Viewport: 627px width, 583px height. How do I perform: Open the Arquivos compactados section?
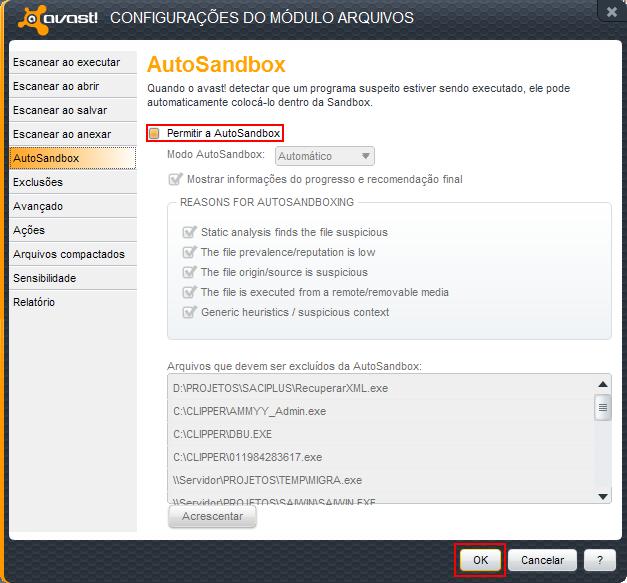(x=73, y=254)
